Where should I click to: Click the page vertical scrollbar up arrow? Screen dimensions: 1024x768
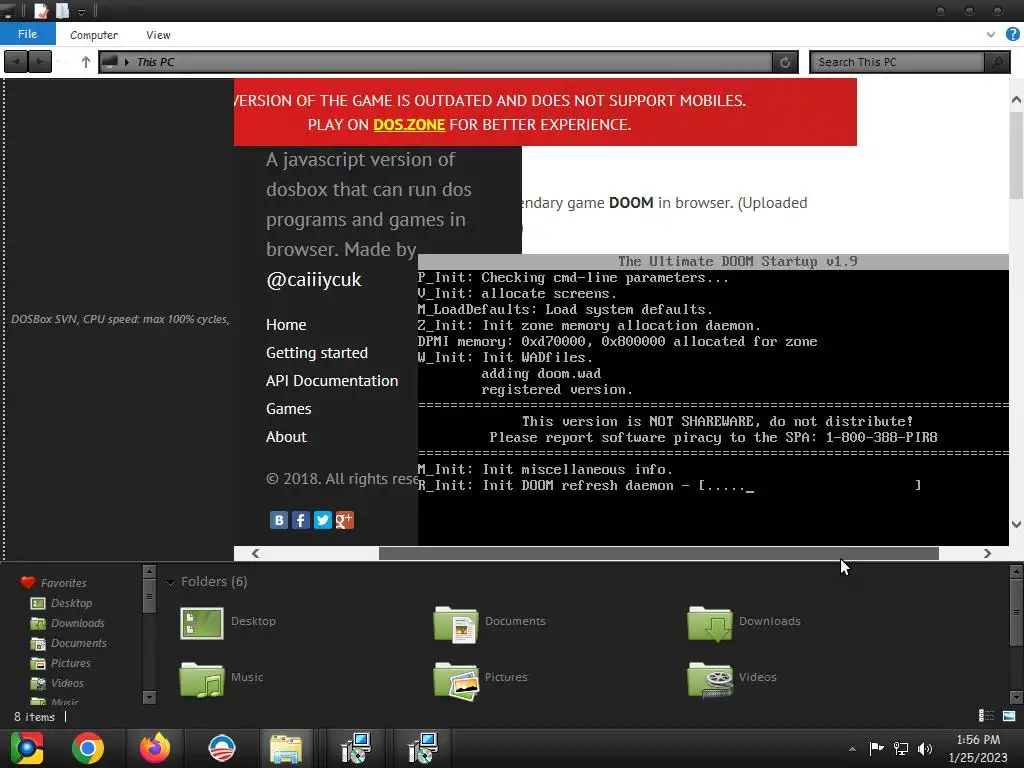click(1016, 99)
